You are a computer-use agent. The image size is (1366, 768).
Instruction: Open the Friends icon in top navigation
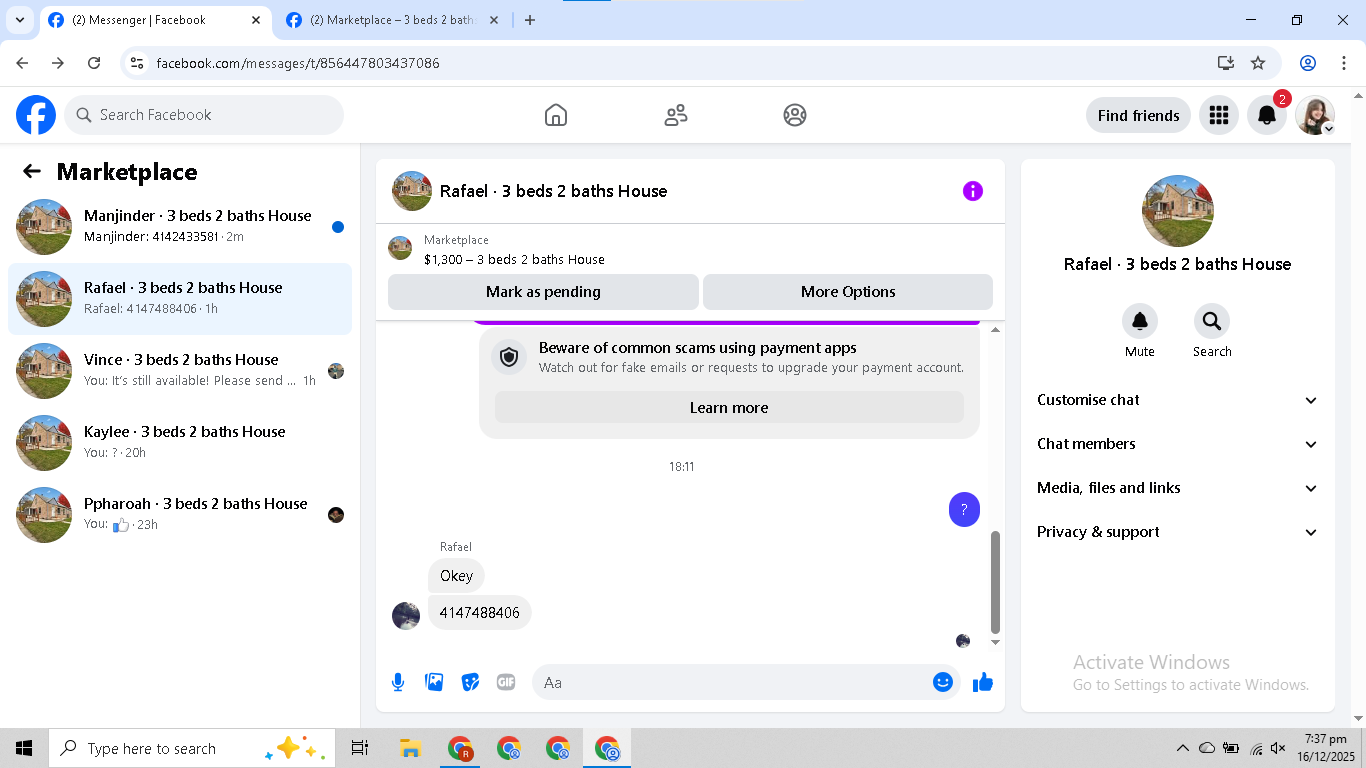[676, 115]
